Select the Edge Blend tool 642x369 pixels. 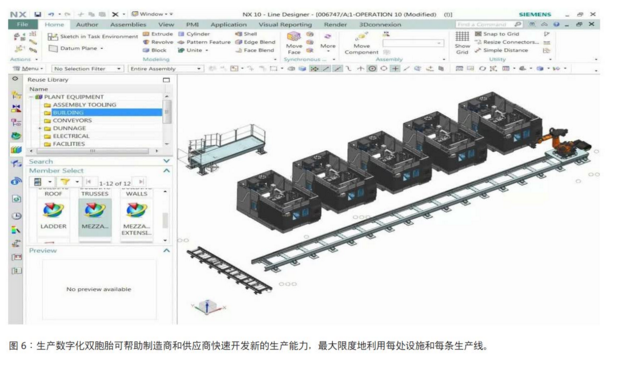(255, 42)
